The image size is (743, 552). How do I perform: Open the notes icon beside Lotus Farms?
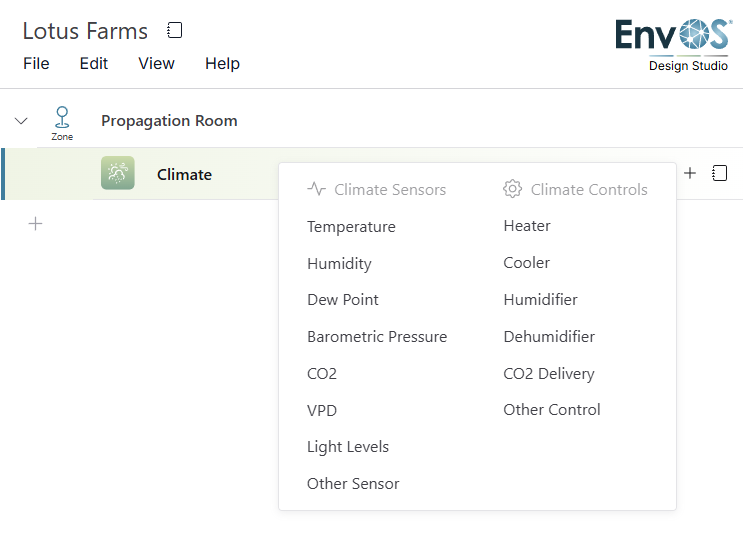tap(174, 30)
